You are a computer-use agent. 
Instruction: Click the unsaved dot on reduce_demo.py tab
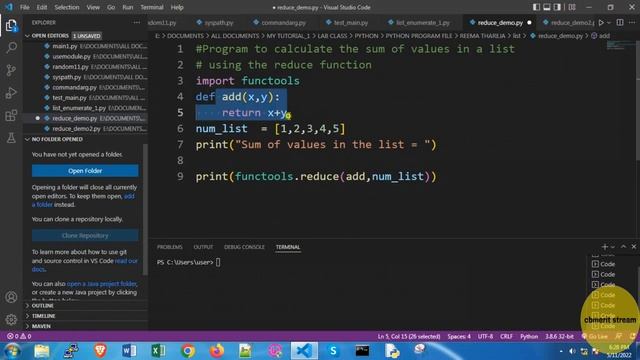pyautogui.click(x=529, y=23)
